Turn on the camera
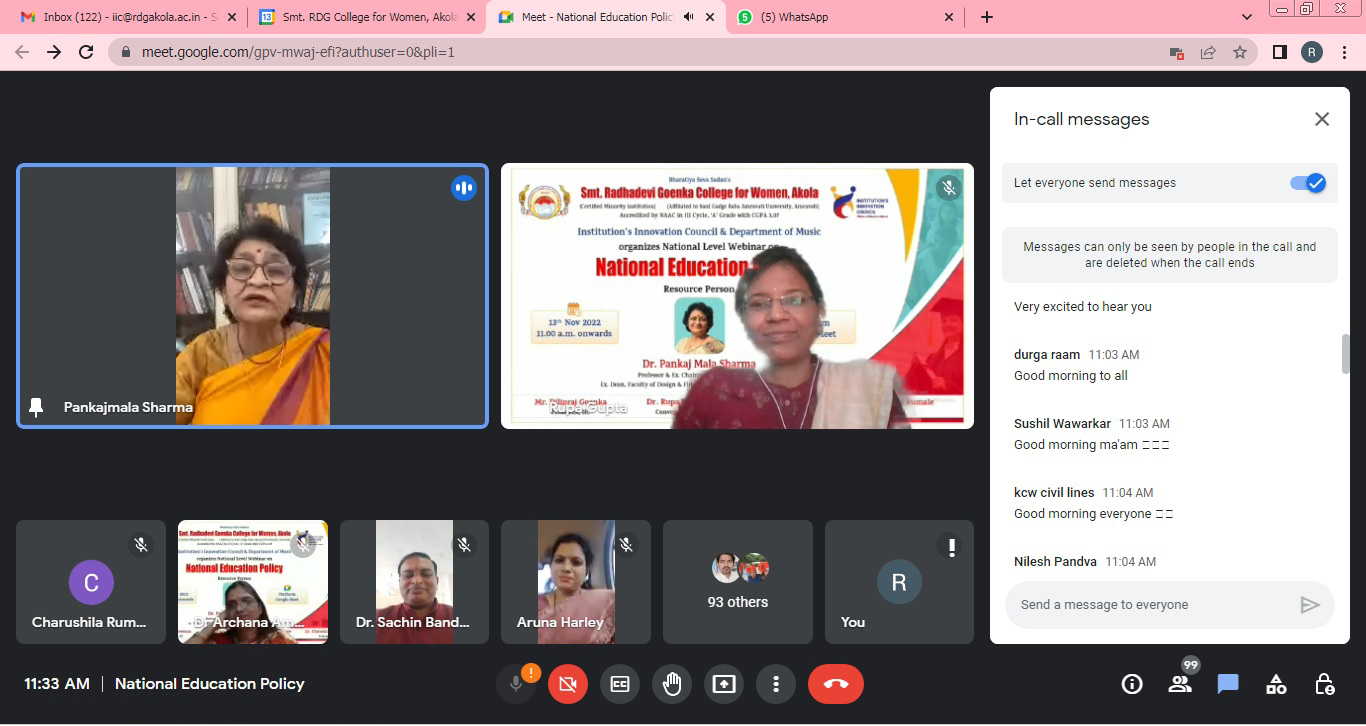 click(568, 684)
